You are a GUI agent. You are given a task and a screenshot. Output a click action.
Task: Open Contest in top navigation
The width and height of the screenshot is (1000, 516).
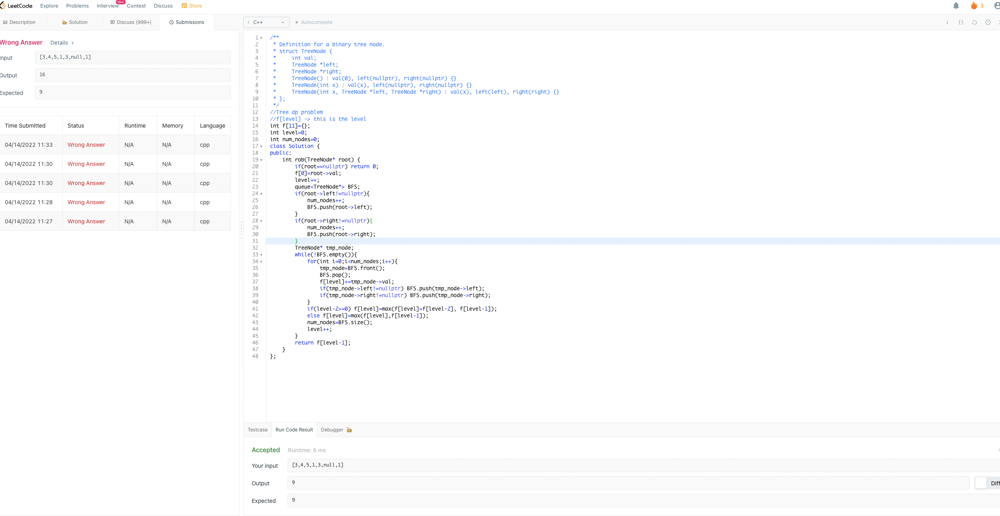(136, 6)
